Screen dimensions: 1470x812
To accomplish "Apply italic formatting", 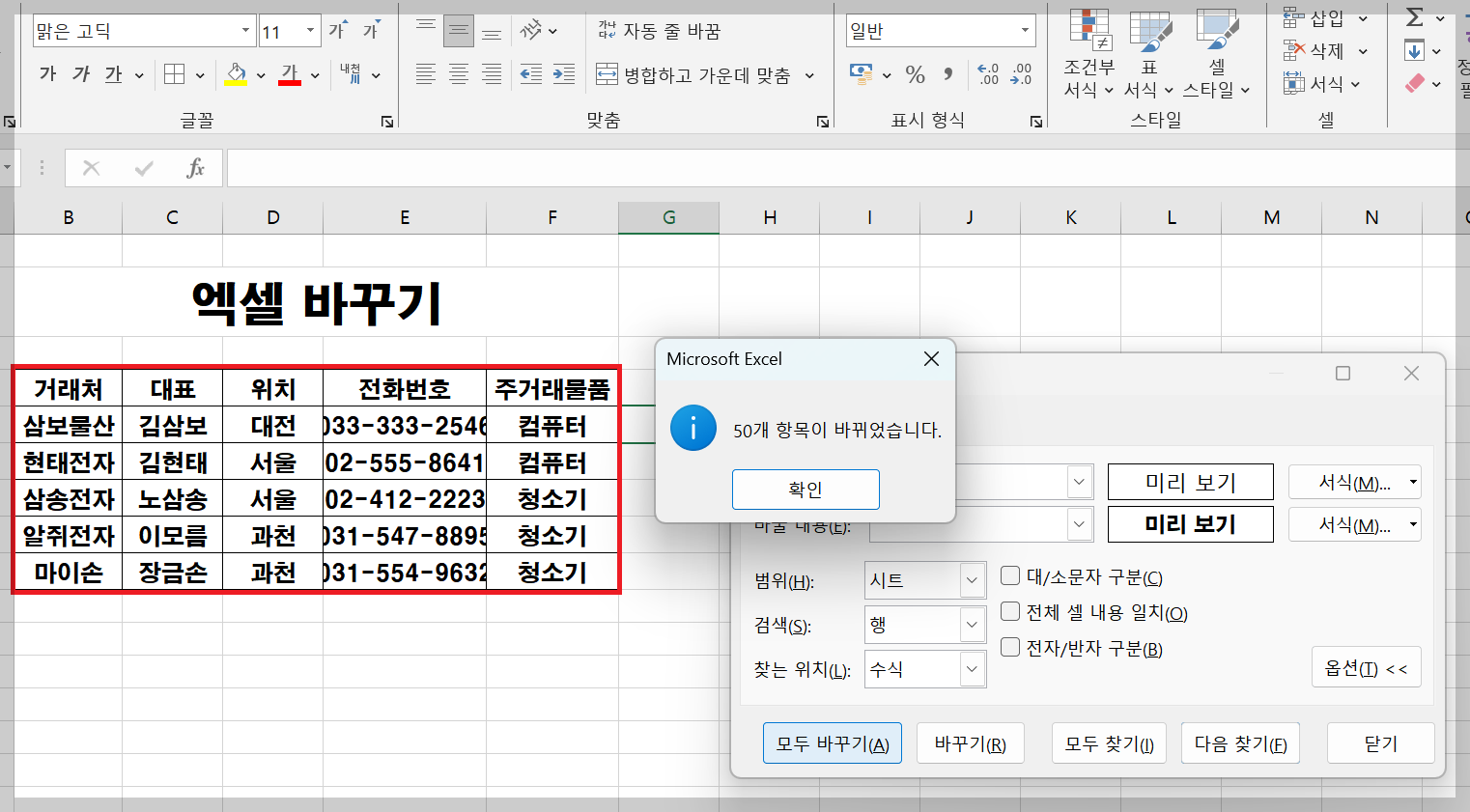I will click(x=81, y=74).
